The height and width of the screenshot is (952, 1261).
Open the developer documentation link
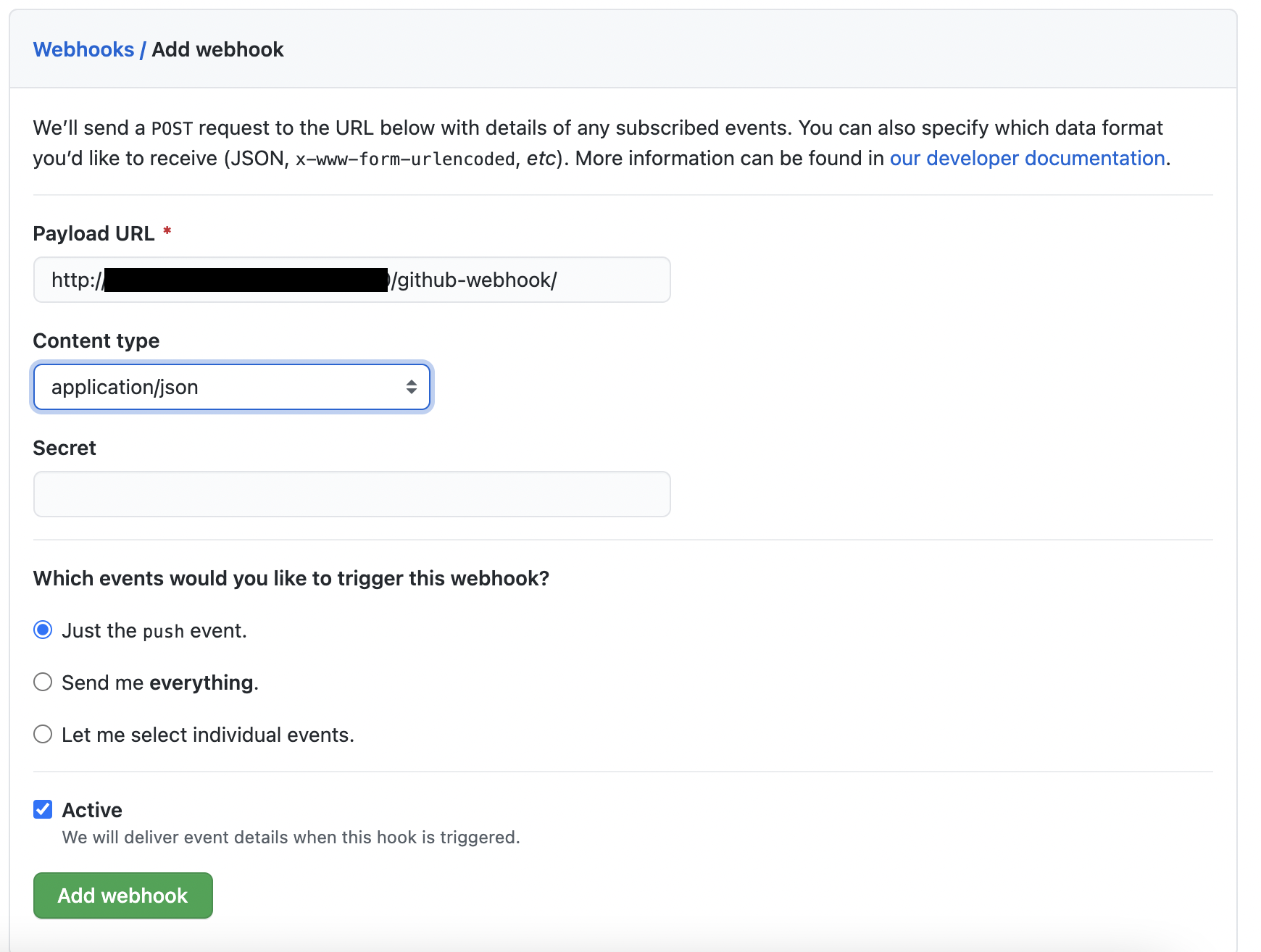click(x=1027, y=158)
